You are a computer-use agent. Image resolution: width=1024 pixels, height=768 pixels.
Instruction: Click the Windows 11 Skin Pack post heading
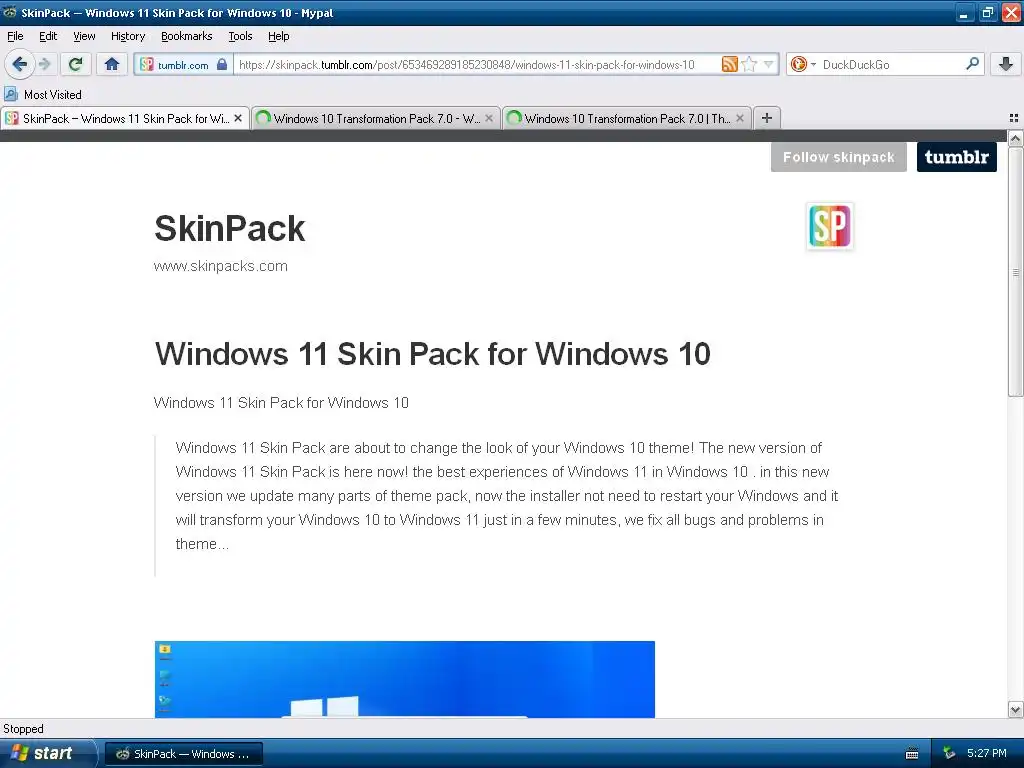[432, 354]
